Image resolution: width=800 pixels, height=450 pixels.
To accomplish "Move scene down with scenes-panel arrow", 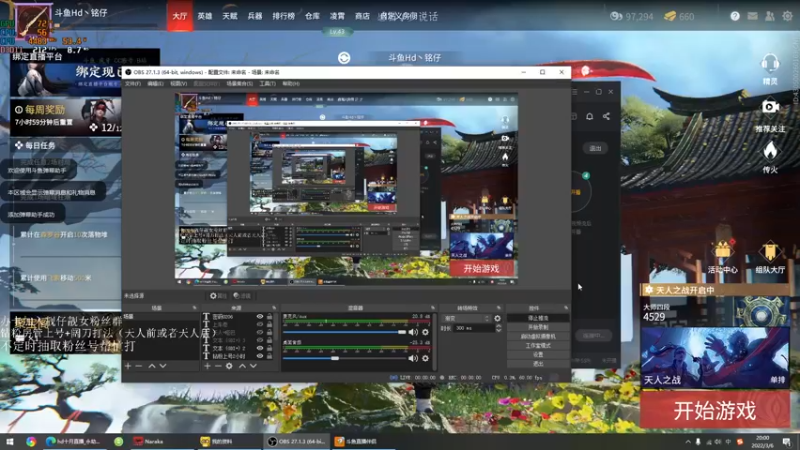I will coord(163,366).
